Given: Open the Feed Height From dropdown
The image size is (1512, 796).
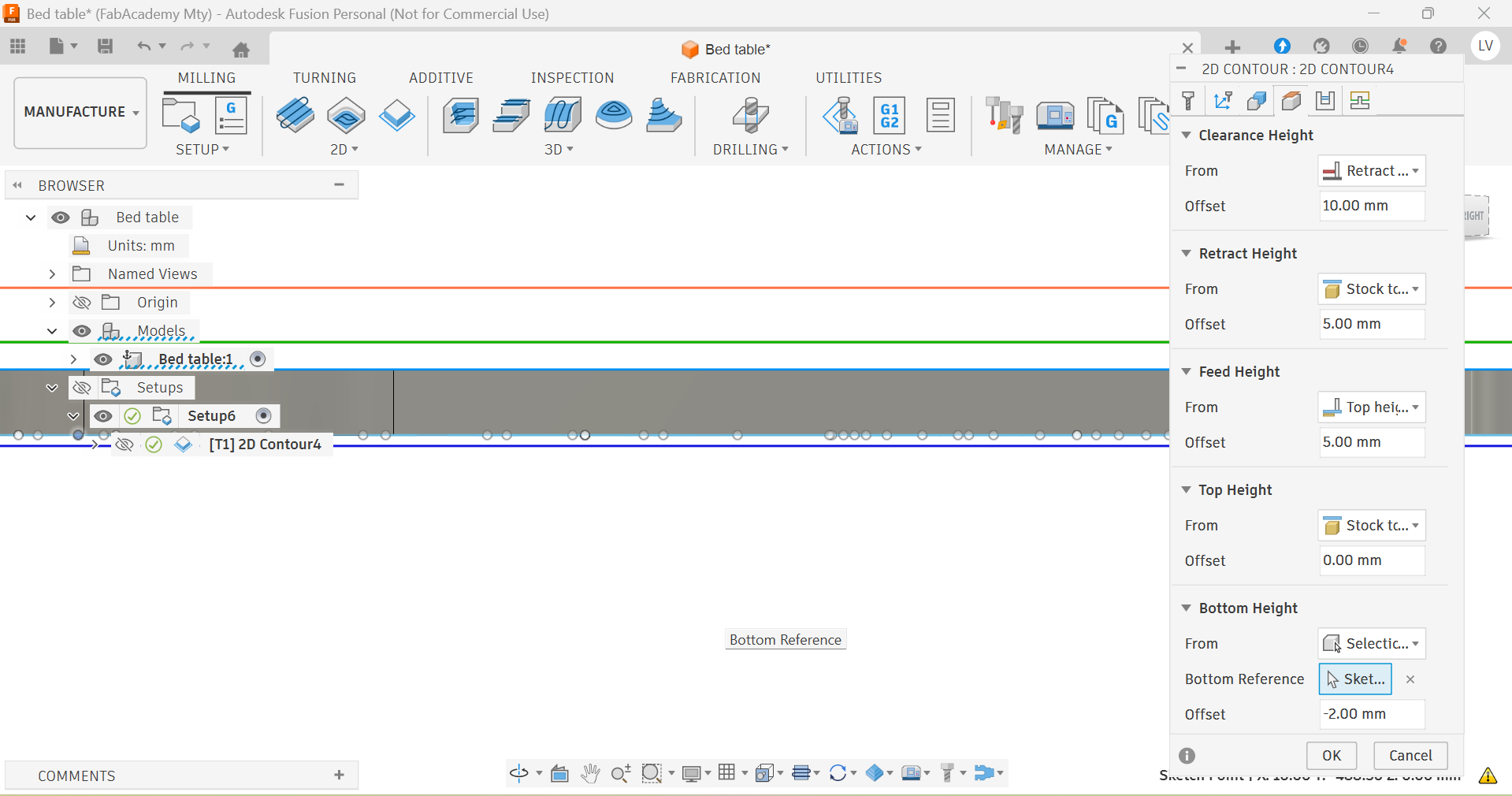Looking at the screenshot, I should pos(1372,407).
